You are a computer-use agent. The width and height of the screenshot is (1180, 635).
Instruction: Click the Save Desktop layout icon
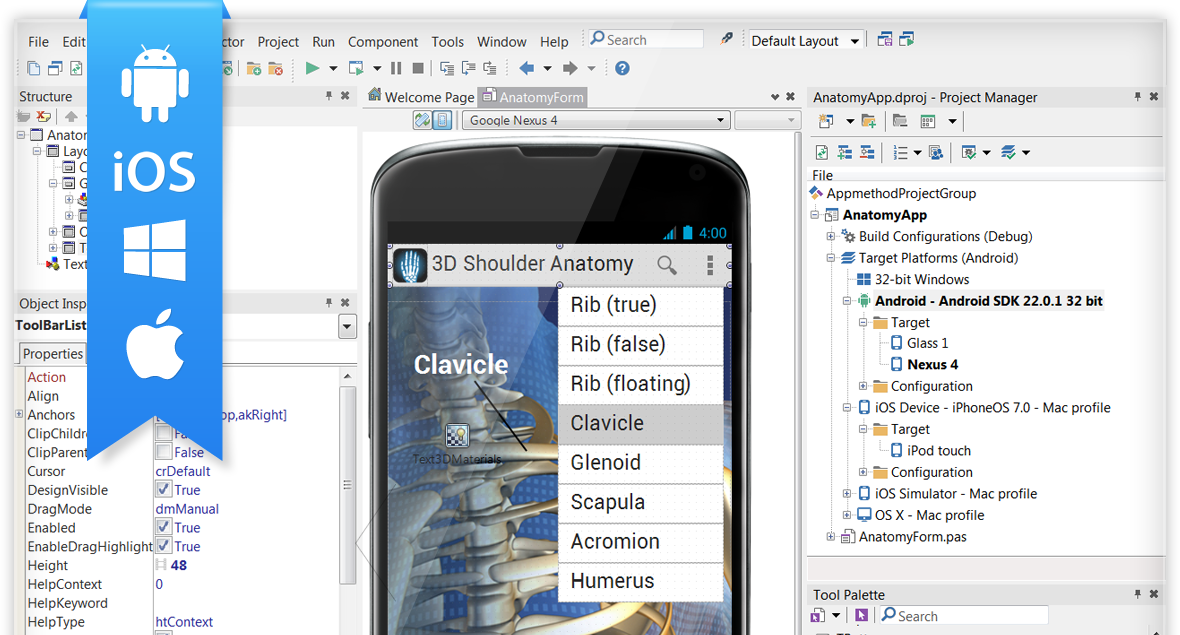coord(885,39)
